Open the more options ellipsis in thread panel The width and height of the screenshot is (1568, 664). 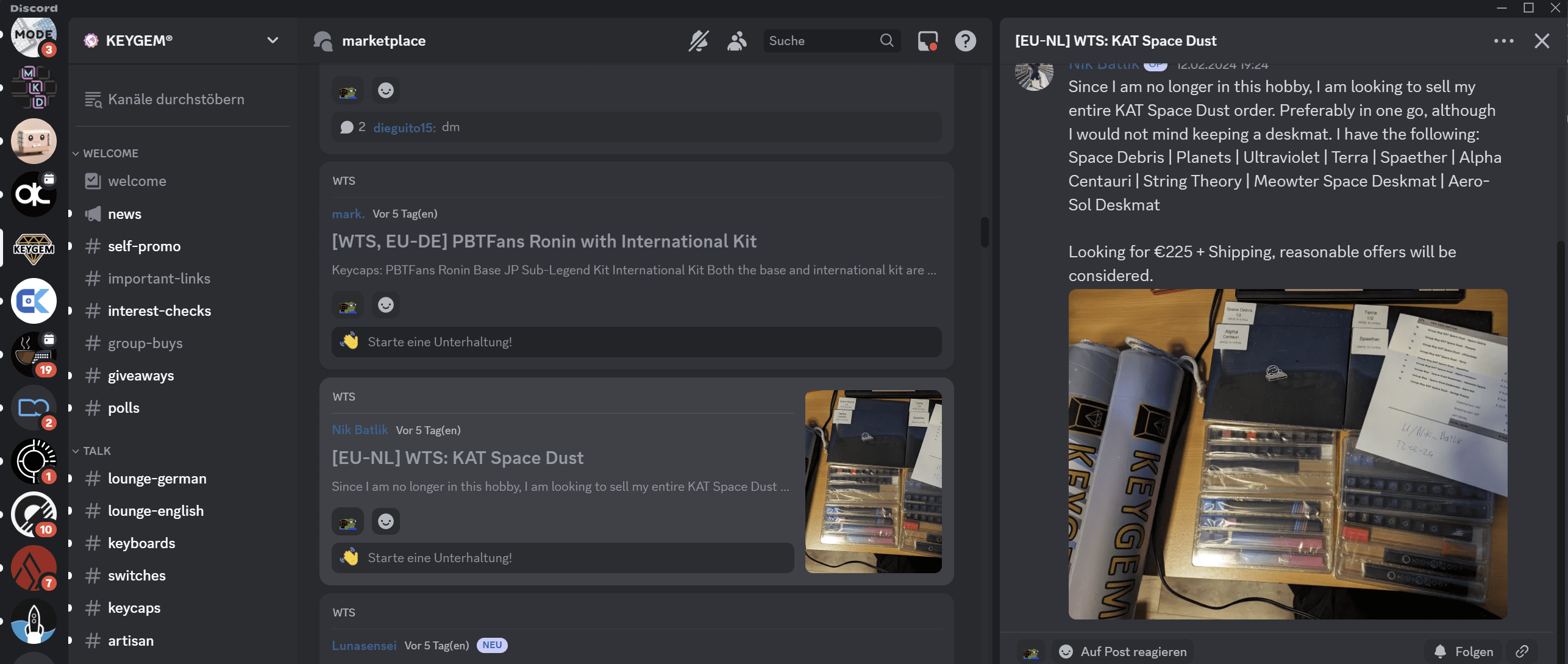pyautogui.click(x=1504, y=41)
